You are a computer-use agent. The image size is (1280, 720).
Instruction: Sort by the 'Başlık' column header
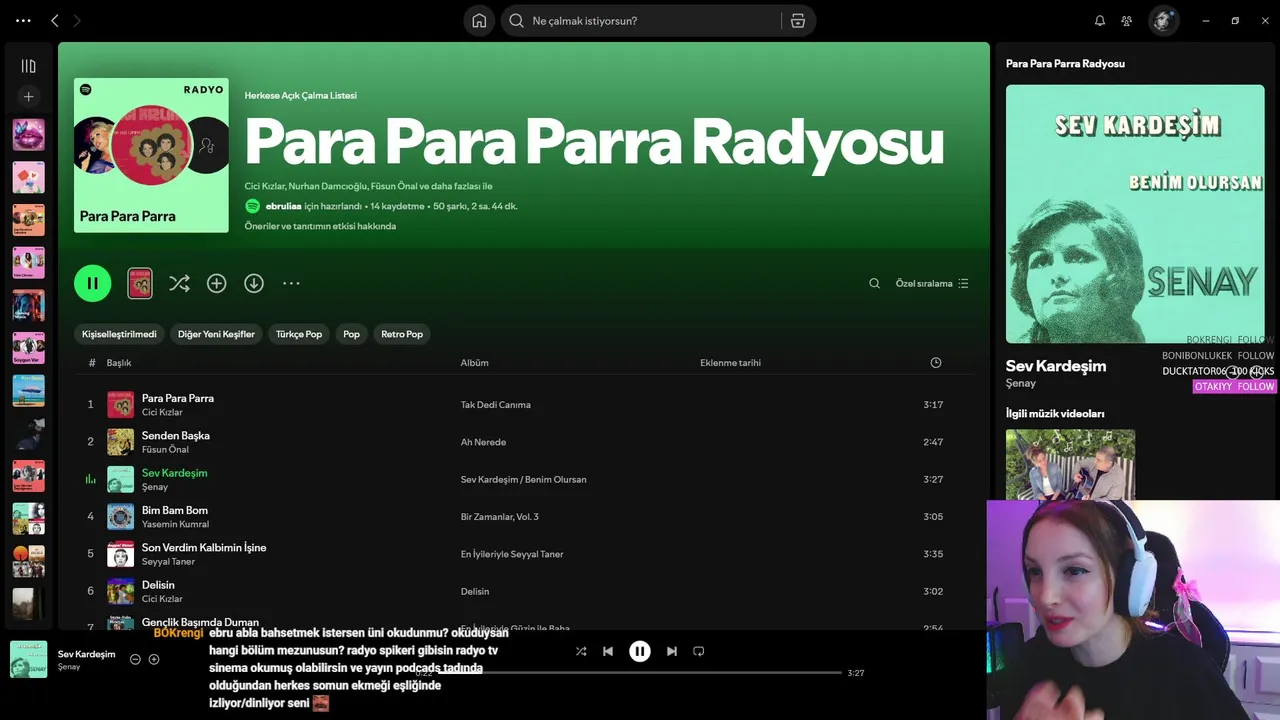tap(119, 363)
